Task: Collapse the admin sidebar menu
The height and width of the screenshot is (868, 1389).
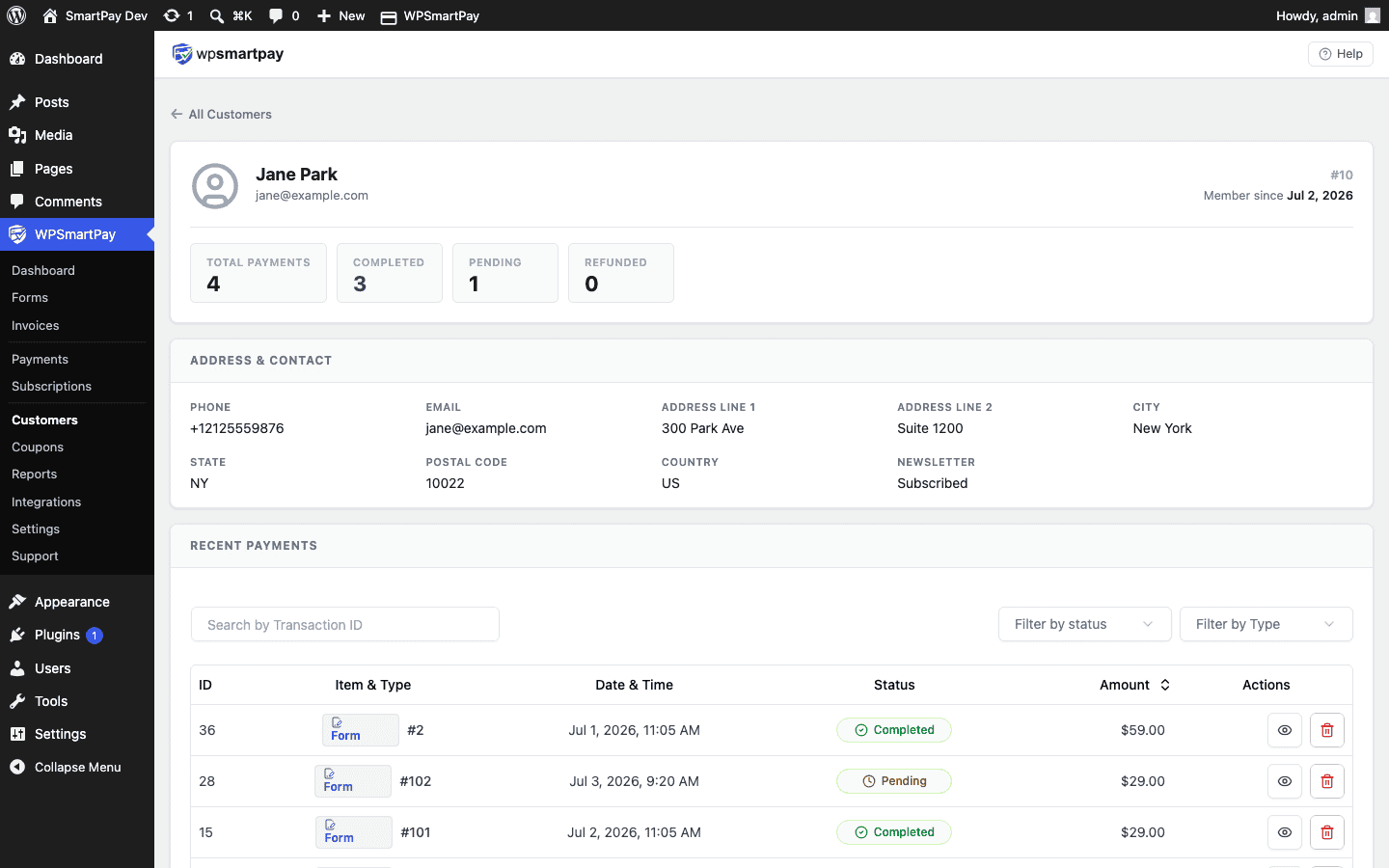Action: 77,768
